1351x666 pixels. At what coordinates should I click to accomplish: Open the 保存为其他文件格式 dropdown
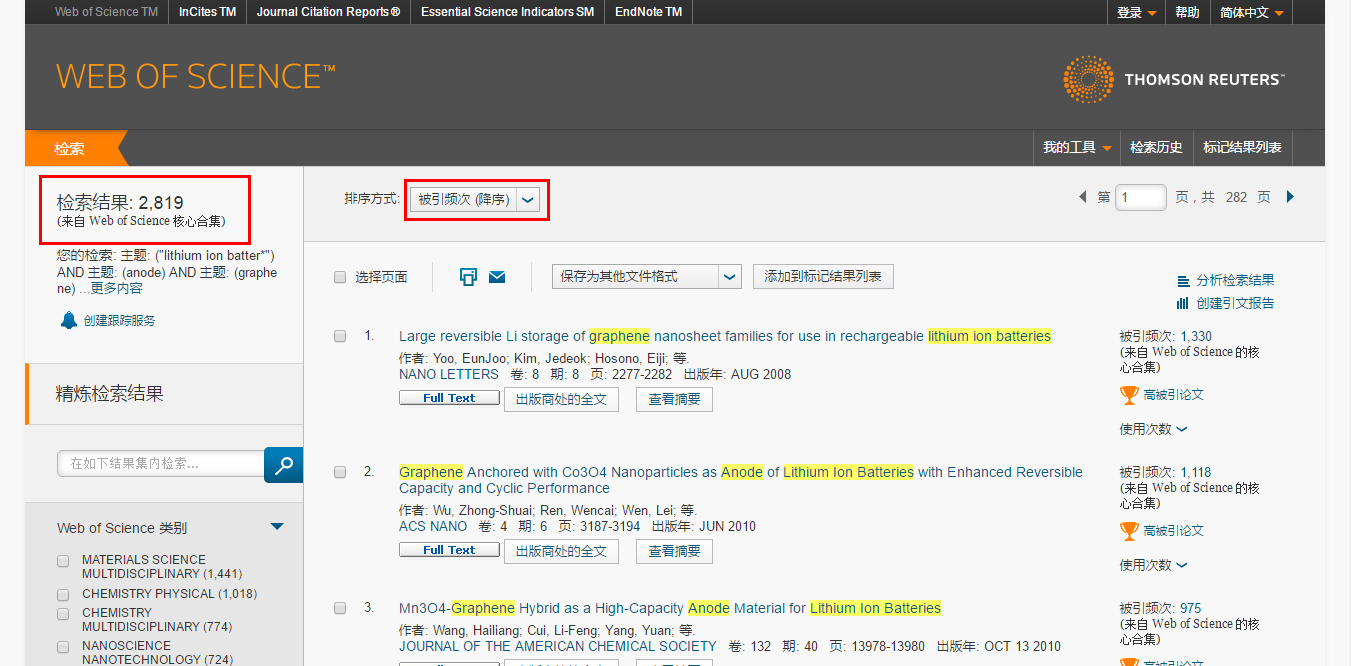tap(729, 276)
